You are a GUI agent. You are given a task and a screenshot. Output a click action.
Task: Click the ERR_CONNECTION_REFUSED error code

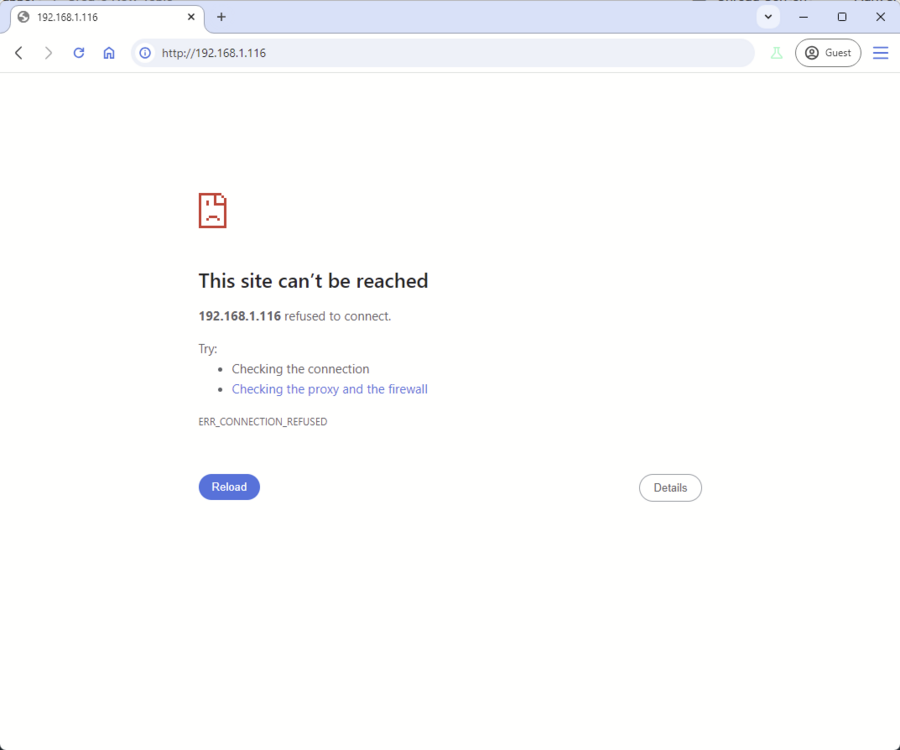point(263,422)
